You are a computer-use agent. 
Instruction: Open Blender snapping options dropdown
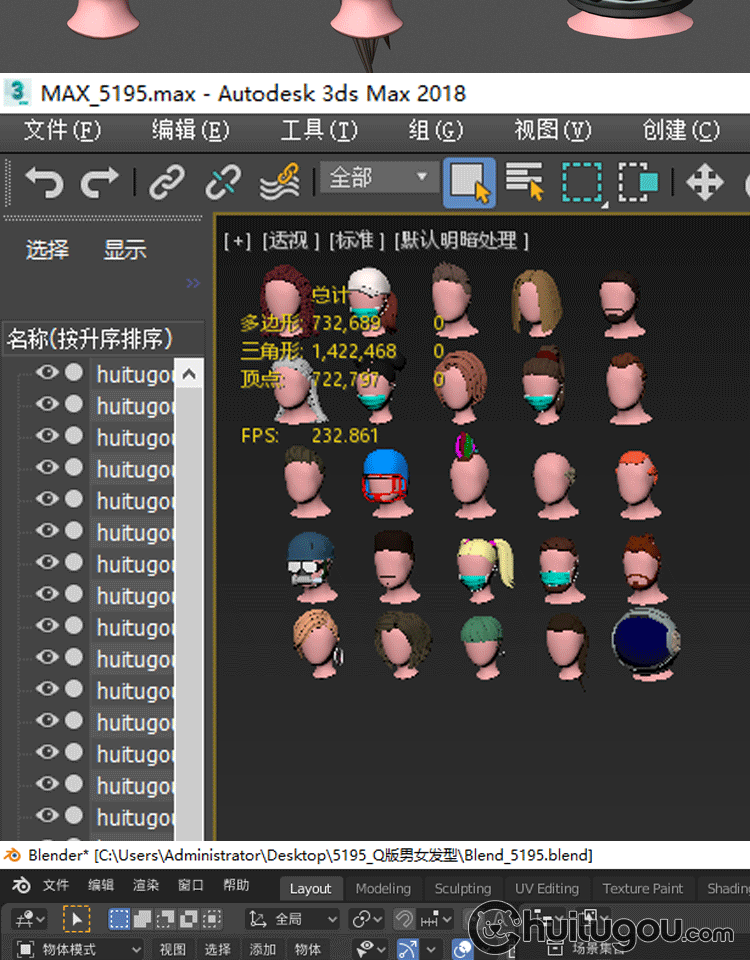(x=436, y=919)
